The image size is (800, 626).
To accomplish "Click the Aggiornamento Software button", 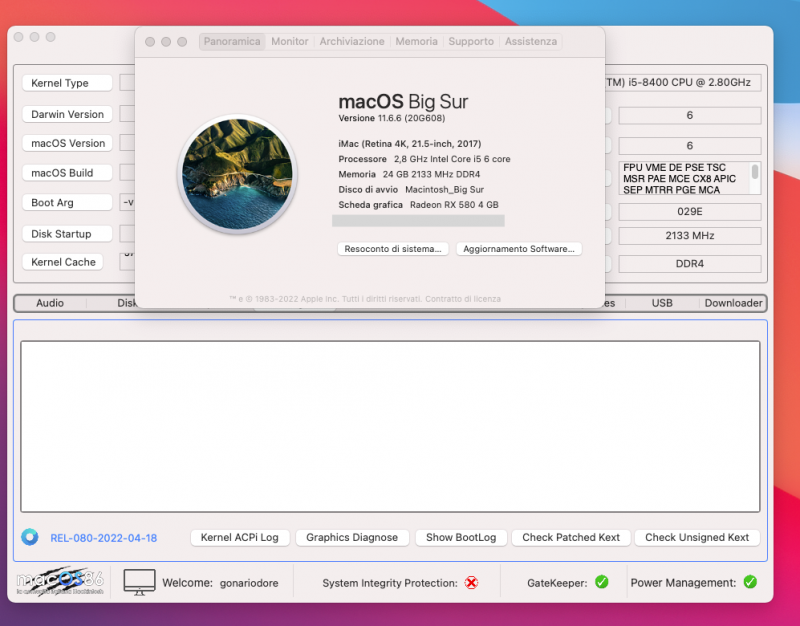I will tap(519, 249).
